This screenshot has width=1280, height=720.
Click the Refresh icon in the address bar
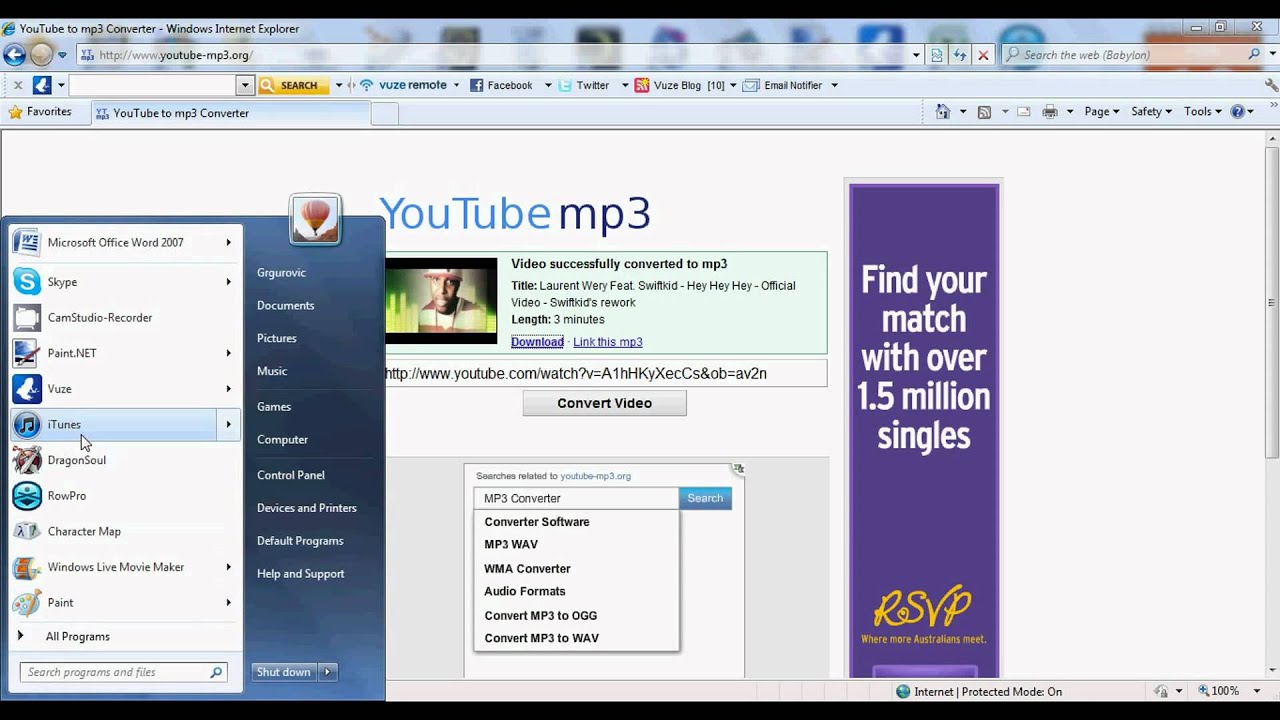point(960,55)
